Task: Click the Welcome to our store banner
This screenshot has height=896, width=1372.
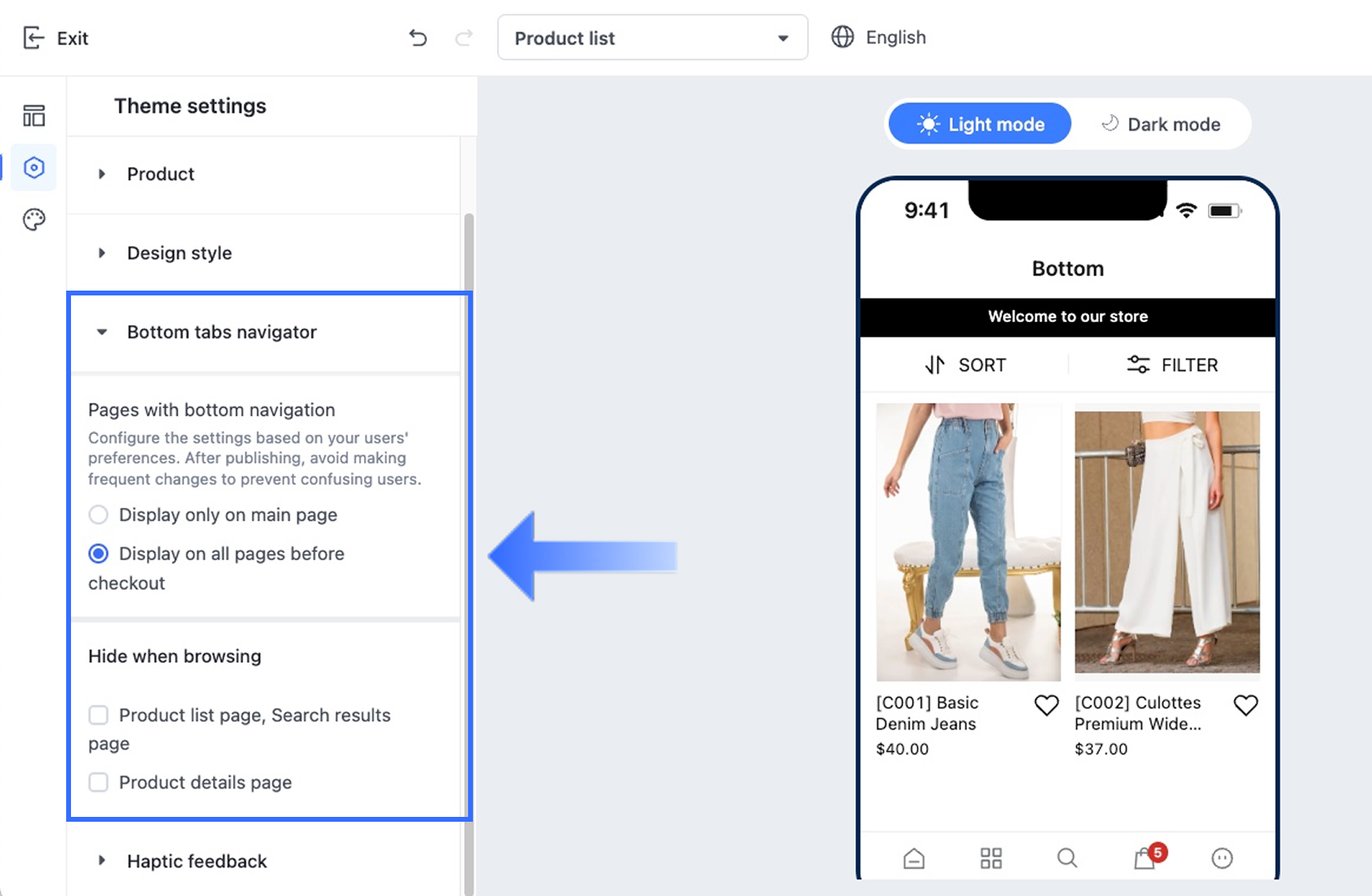Action: (1068, 317)
